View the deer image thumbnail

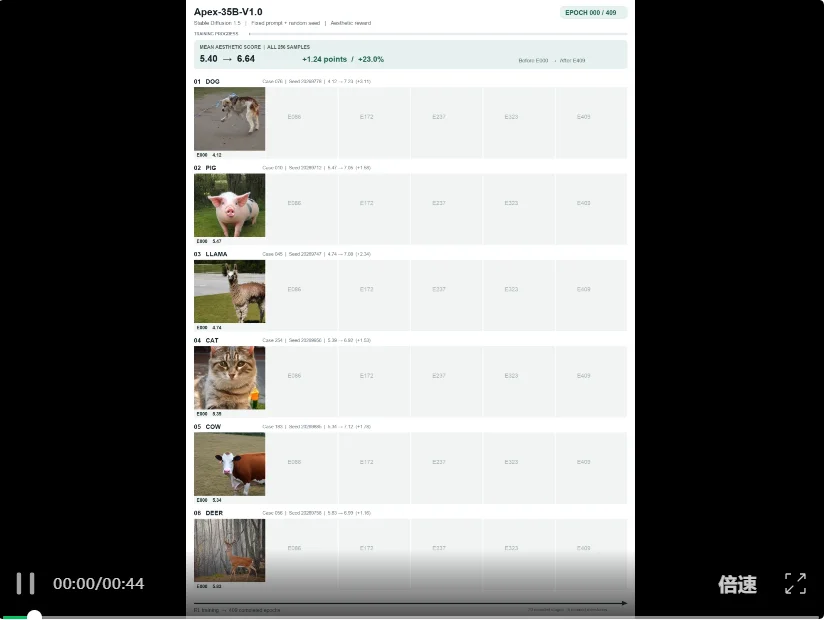click(x=230, y=550)
